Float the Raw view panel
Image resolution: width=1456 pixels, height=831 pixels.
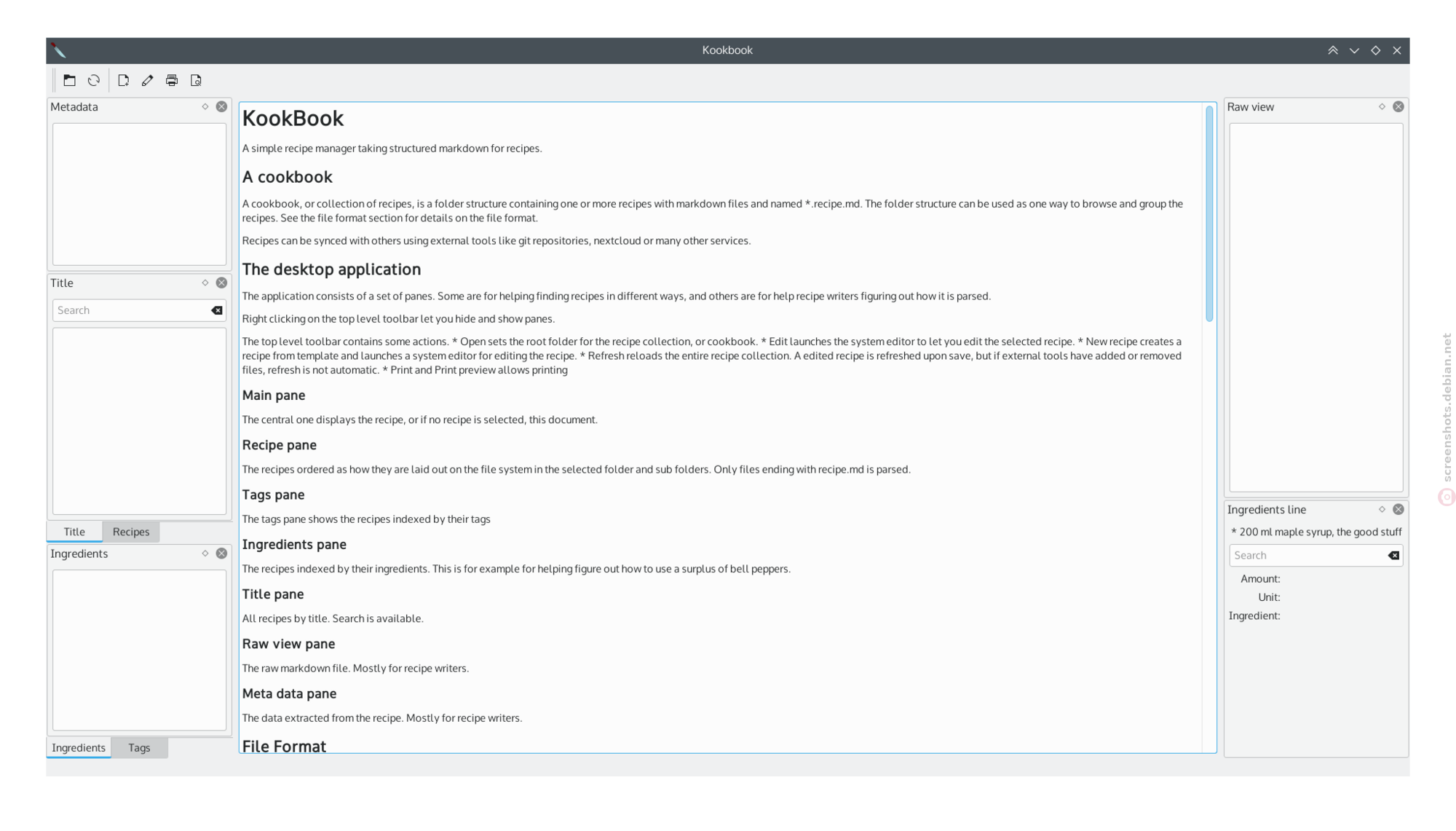click(1382, 106)
